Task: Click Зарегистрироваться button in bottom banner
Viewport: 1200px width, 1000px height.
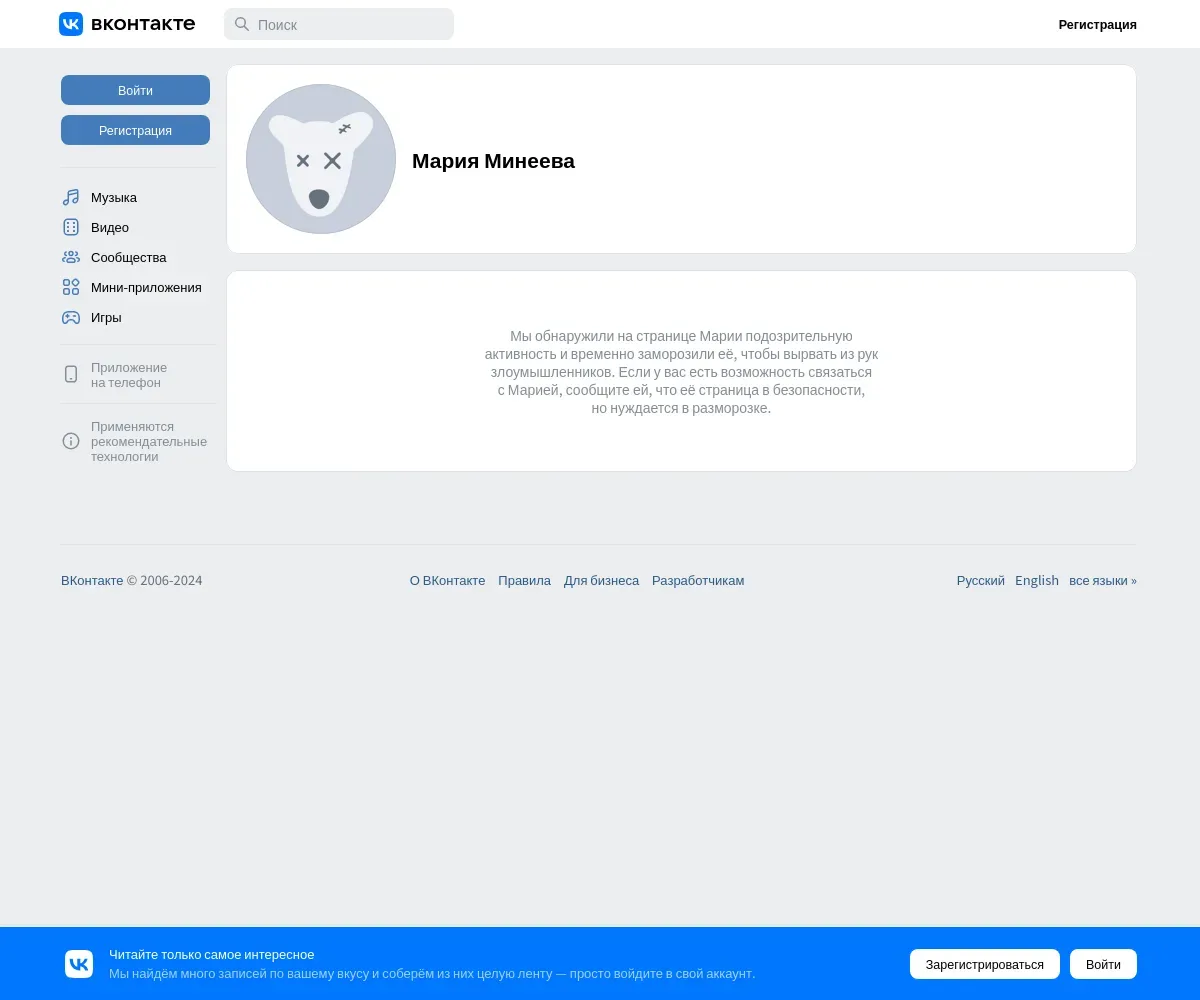Action: point(984,964)
